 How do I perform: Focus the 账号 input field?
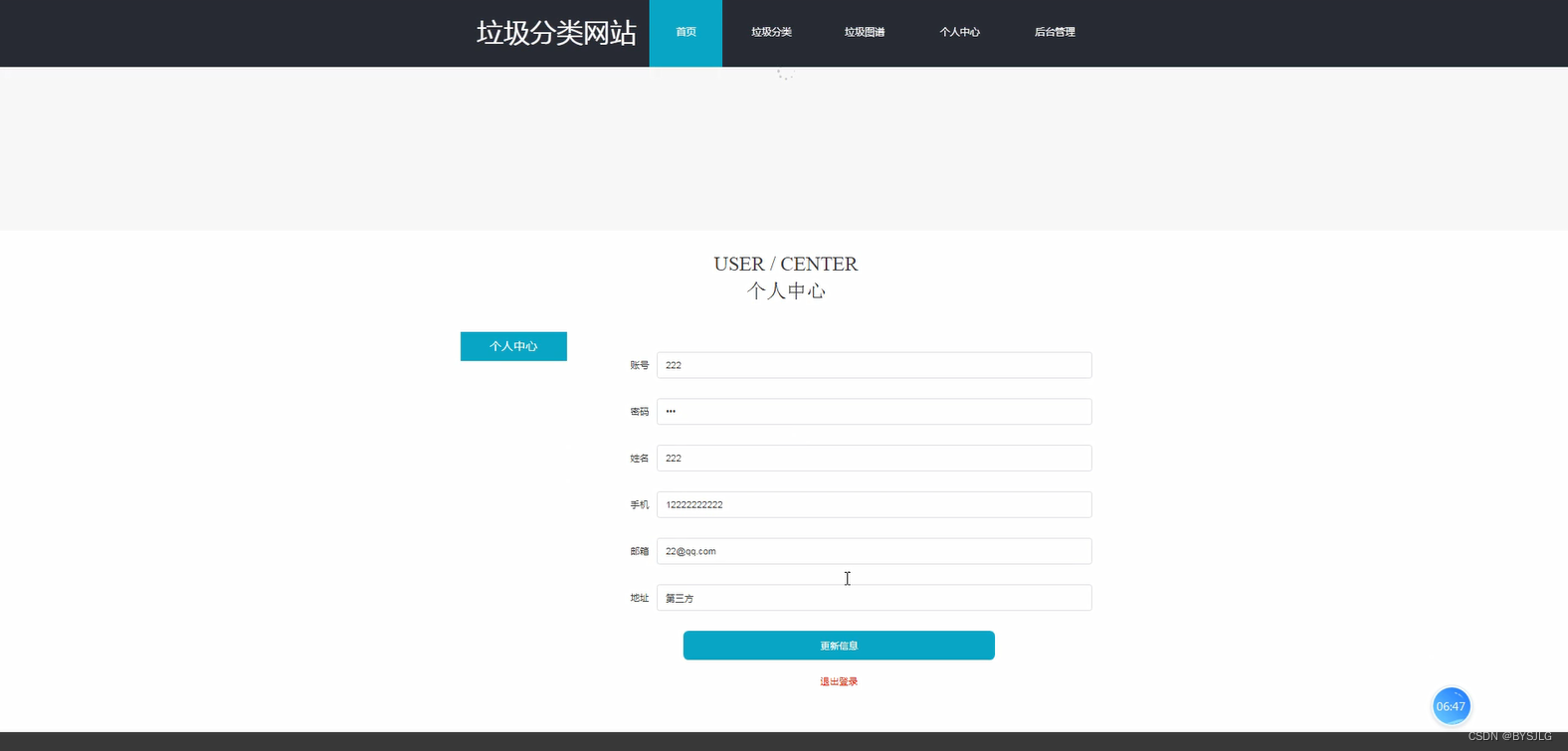tap(874, 365)
